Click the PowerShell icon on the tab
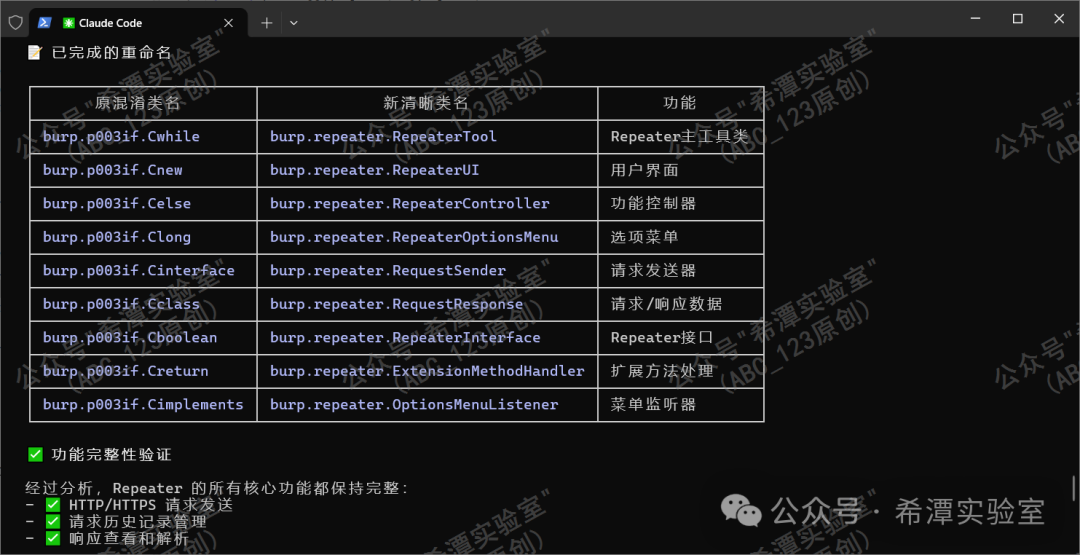 (45, 23)
